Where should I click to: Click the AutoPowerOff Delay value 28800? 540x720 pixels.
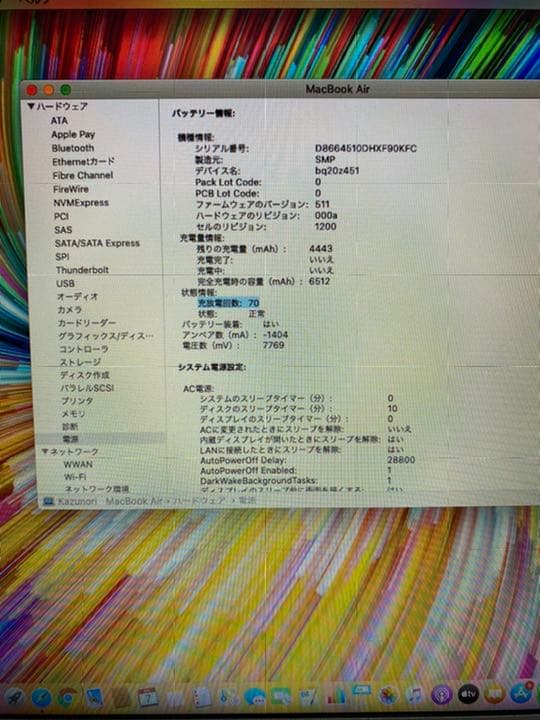click(x=401, y=460)
